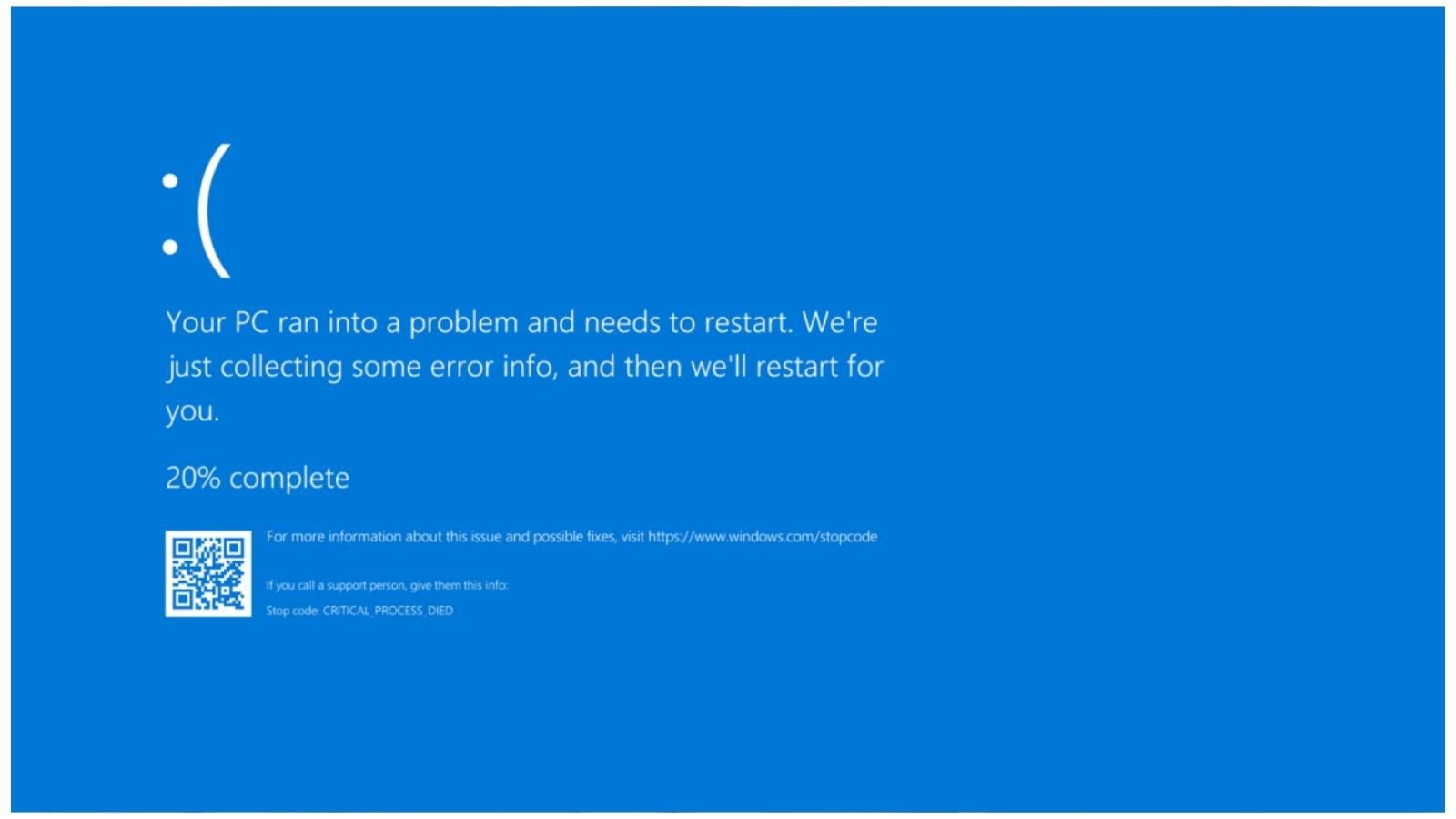Click the lower dot of the sad face
The height and width of the screenshot is (819, 1456).
(x=170, y=247)
